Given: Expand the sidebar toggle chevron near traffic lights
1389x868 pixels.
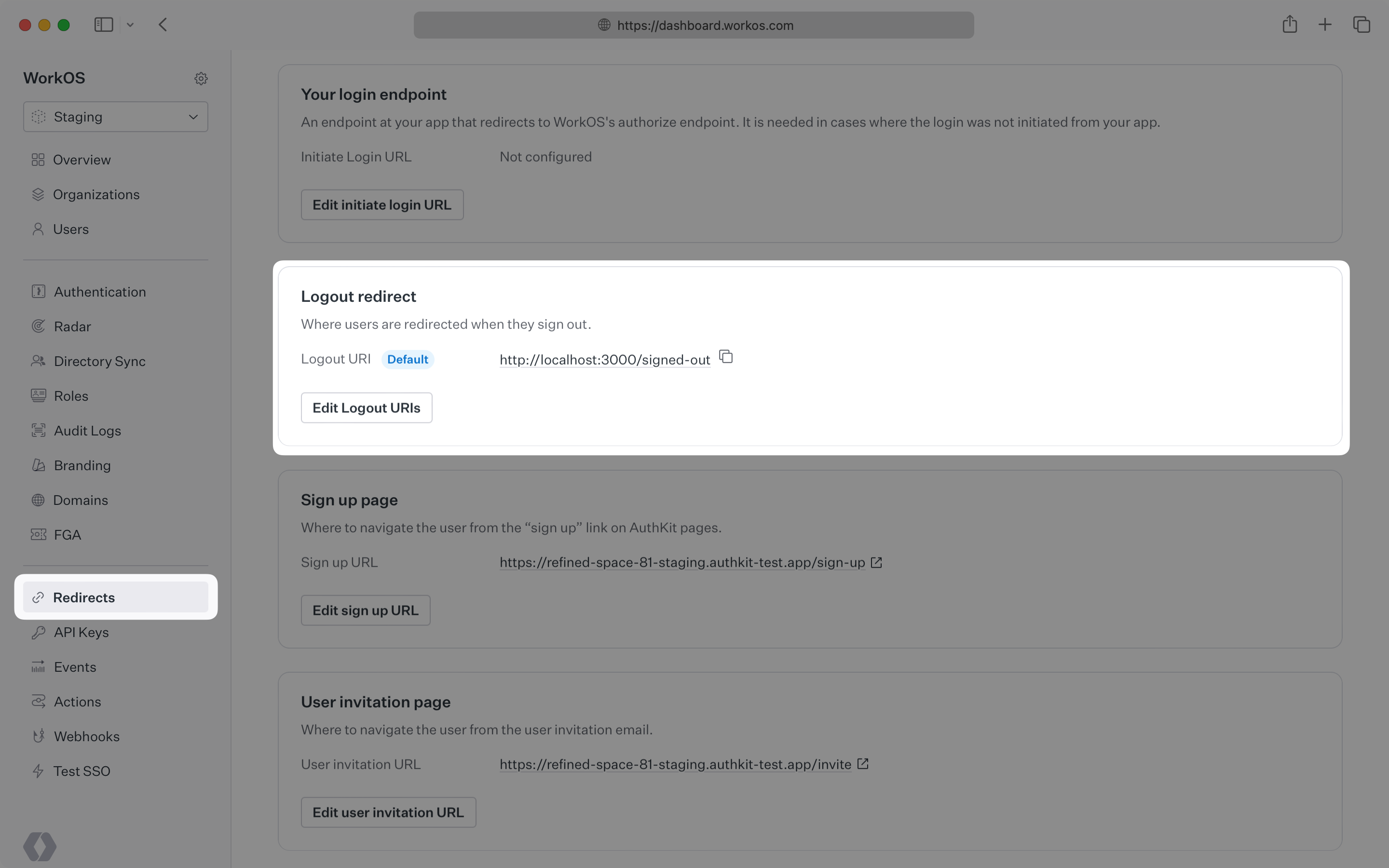Looking at the screenshot, I should [x=130, y=25].
